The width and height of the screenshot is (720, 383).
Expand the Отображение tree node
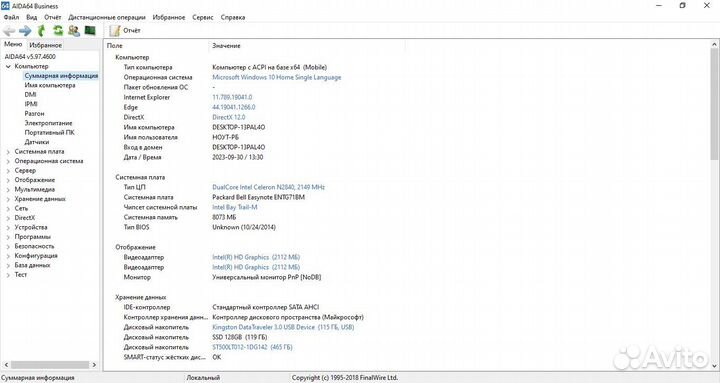(x=8, y=180)
